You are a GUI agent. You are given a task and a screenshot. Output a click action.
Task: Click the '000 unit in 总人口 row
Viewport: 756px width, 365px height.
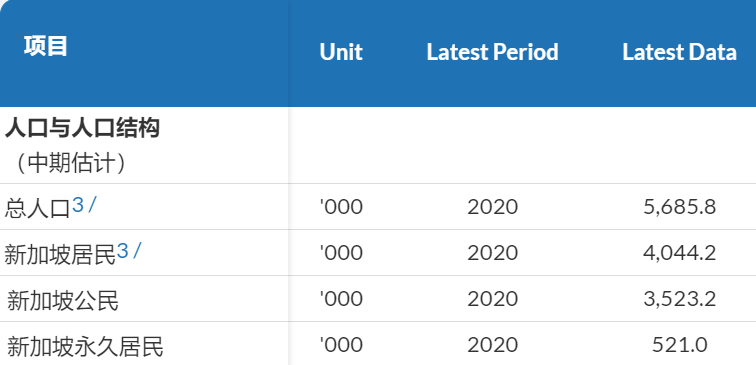pos(341,207)
